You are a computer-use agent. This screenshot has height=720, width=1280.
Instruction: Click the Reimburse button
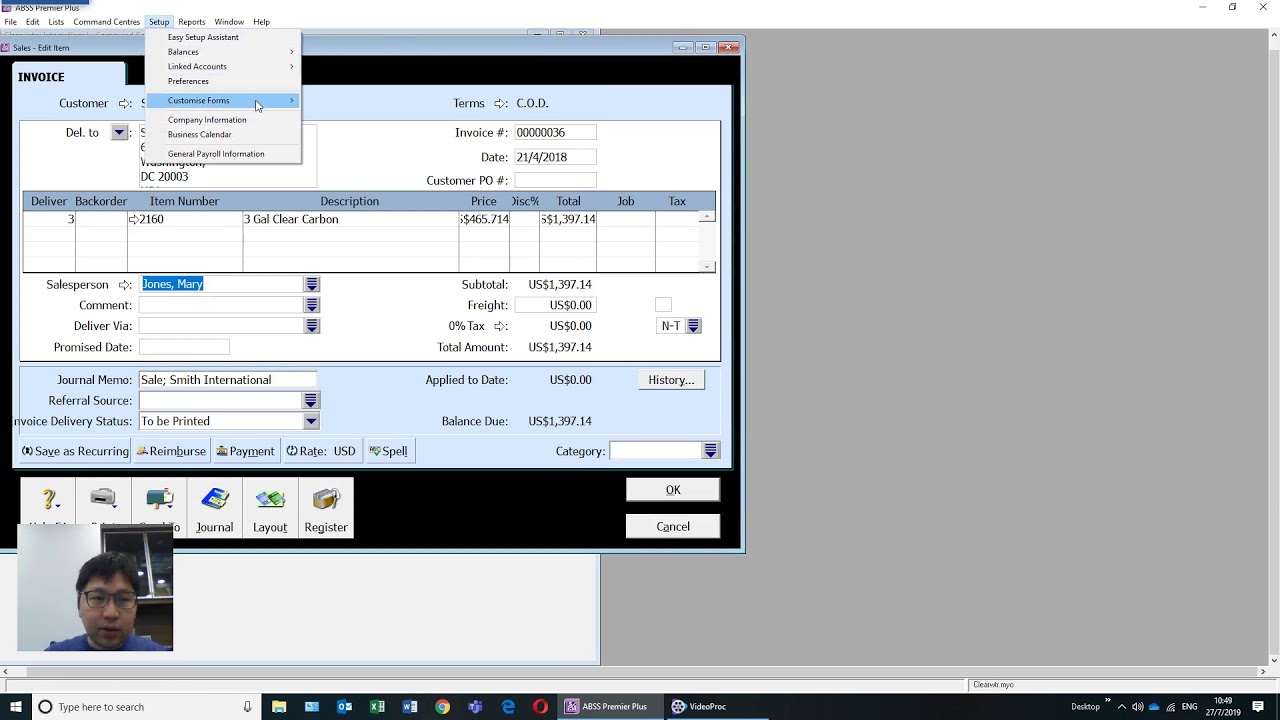click(x=171, y=451)
